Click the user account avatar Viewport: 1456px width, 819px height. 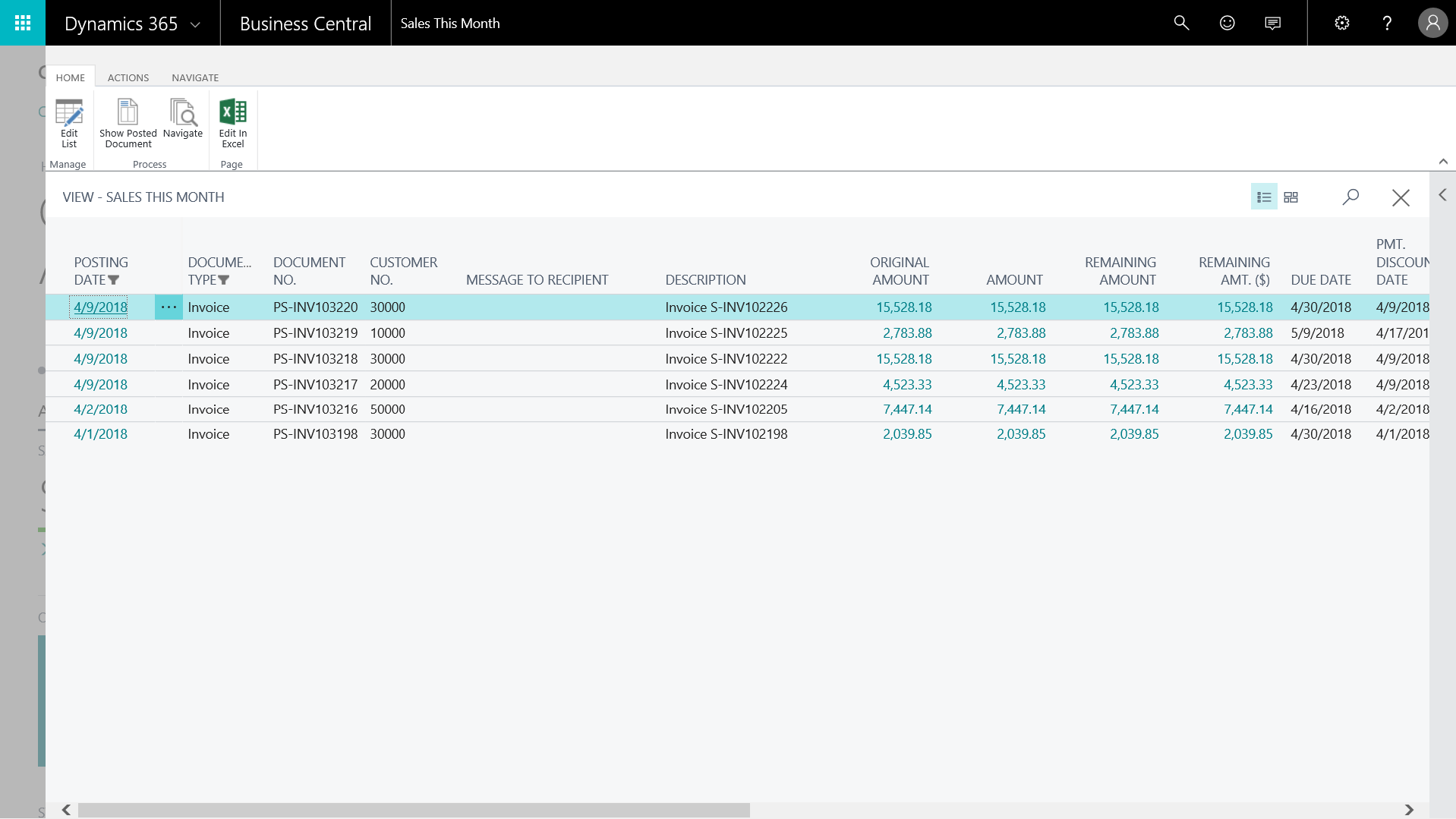(x=1432, y=23)
